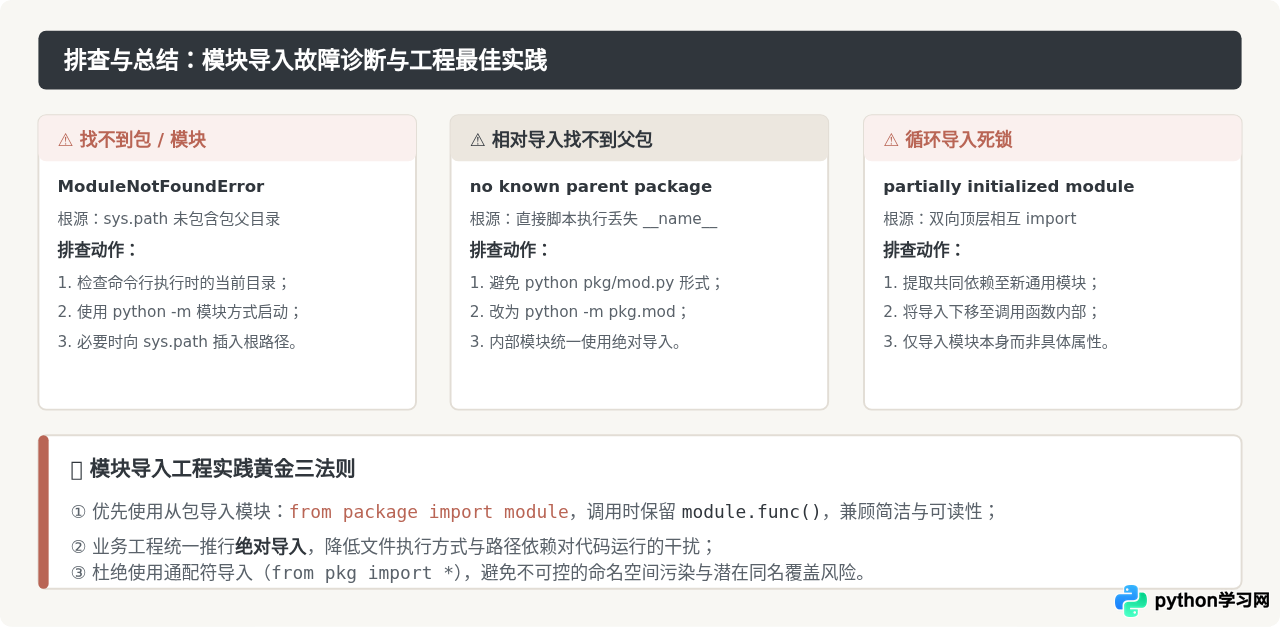1280x628 pixels.
Task: Click step 内部模块统一使用绝对导入
Action: click(576, 341)
